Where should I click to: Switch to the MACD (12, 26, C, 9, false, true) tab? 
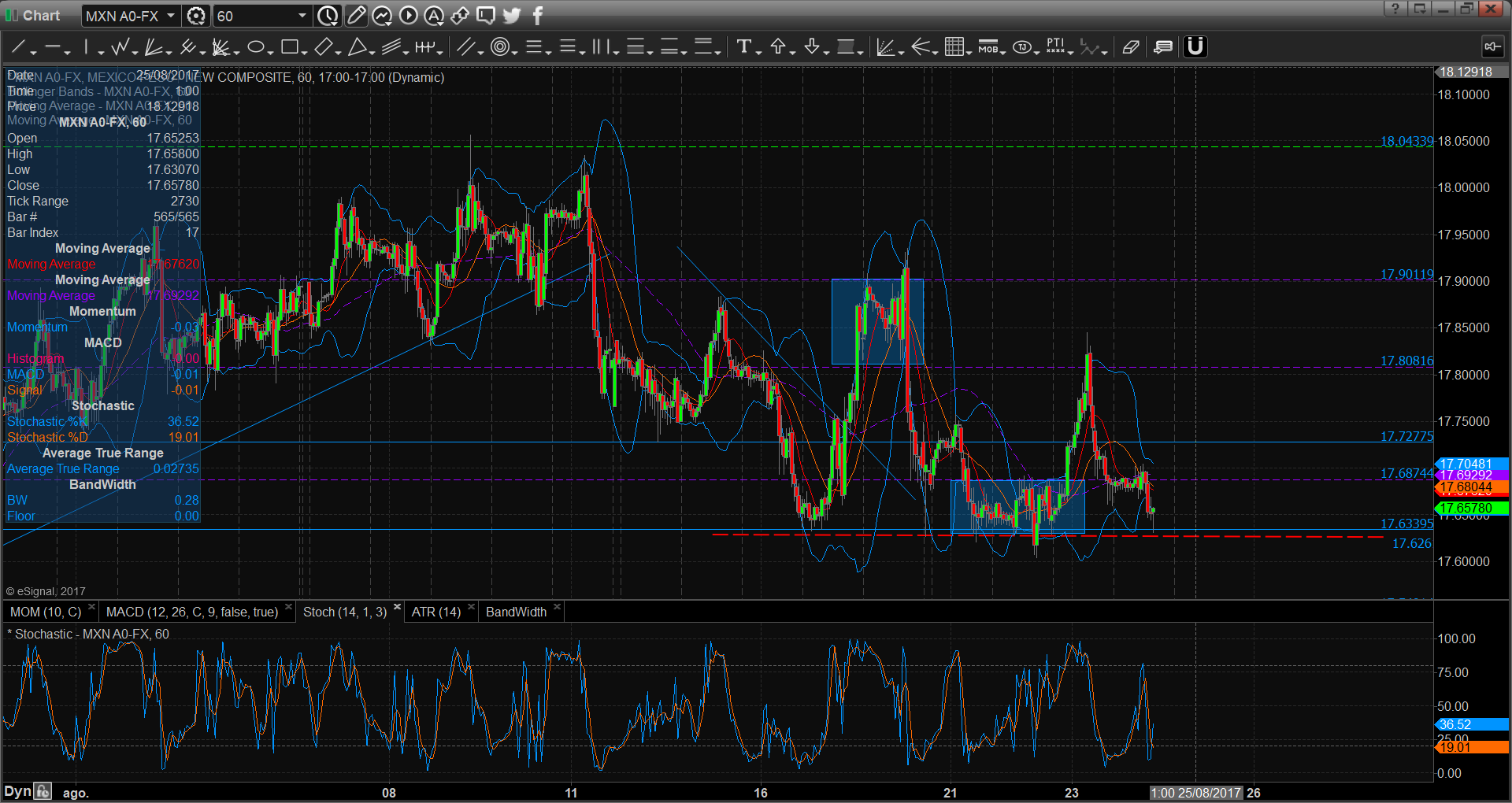(192, 612)
